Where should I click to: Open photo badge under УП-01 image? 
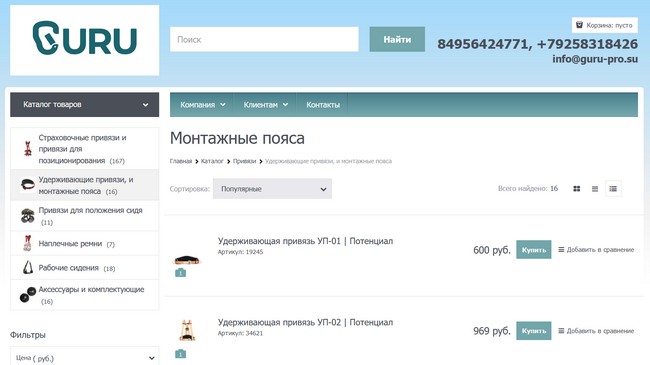coord(180,273)
